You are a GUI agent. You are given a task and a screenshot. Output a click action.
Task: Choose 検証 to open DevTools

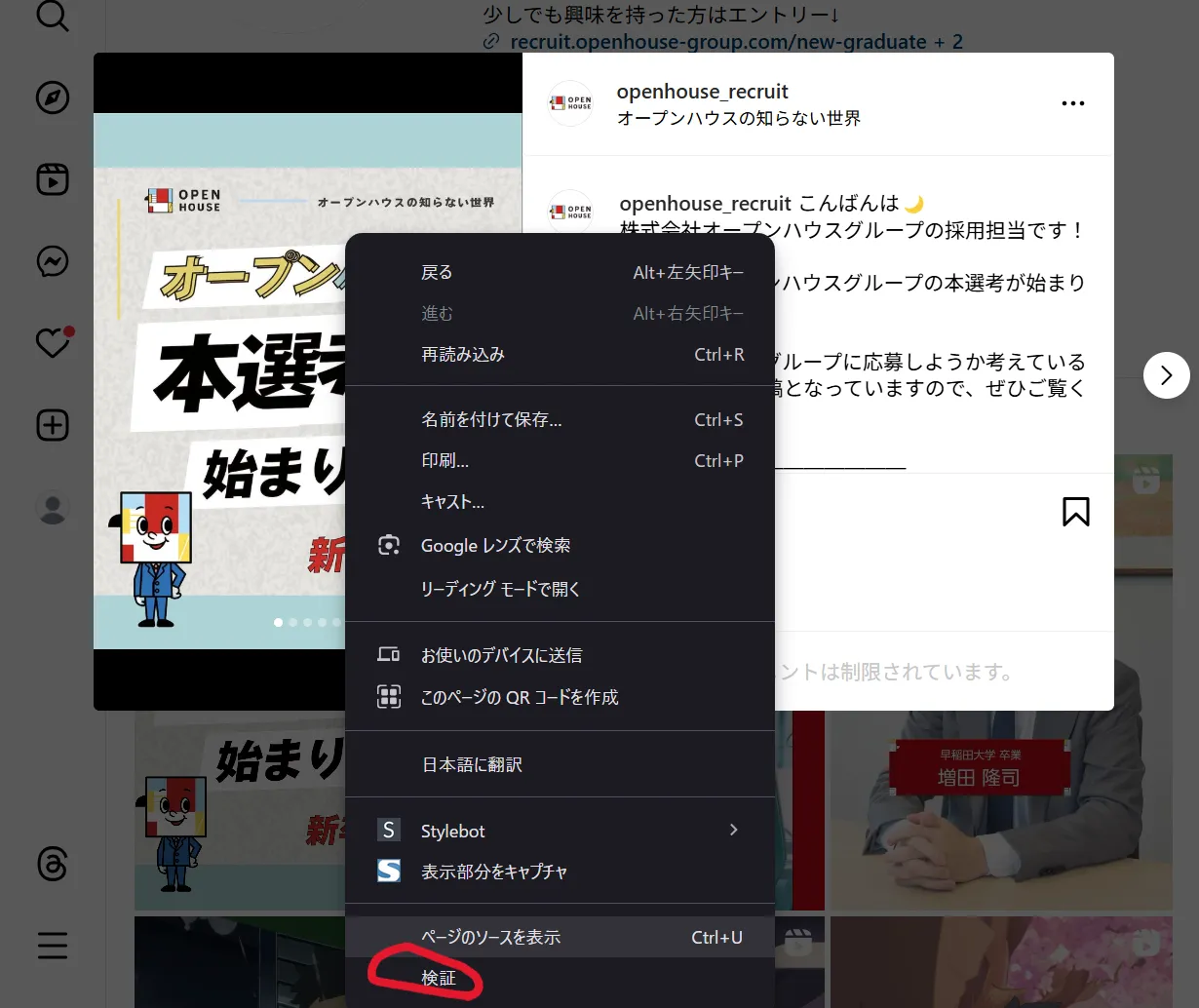560,979
